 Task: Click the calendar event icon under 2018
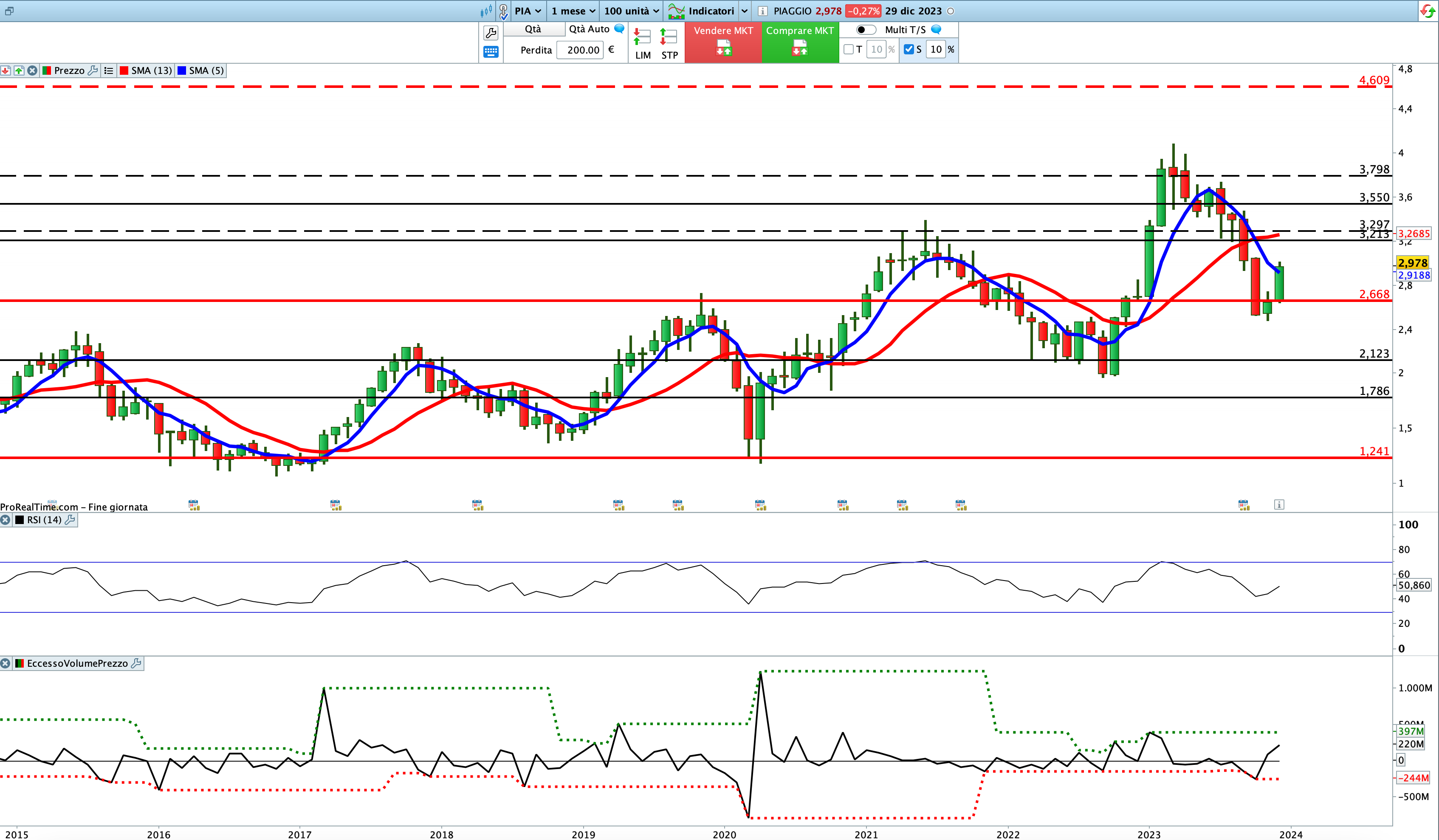[x=477, y=505]
